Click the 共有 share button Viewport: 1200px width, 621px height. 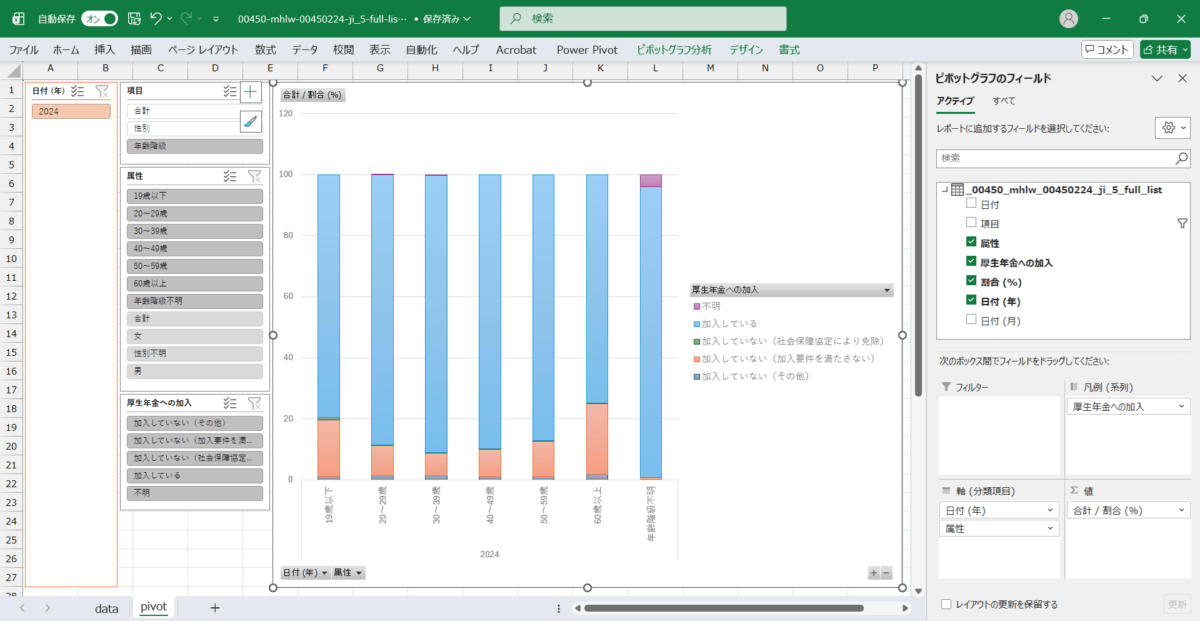click(1164, 49)
